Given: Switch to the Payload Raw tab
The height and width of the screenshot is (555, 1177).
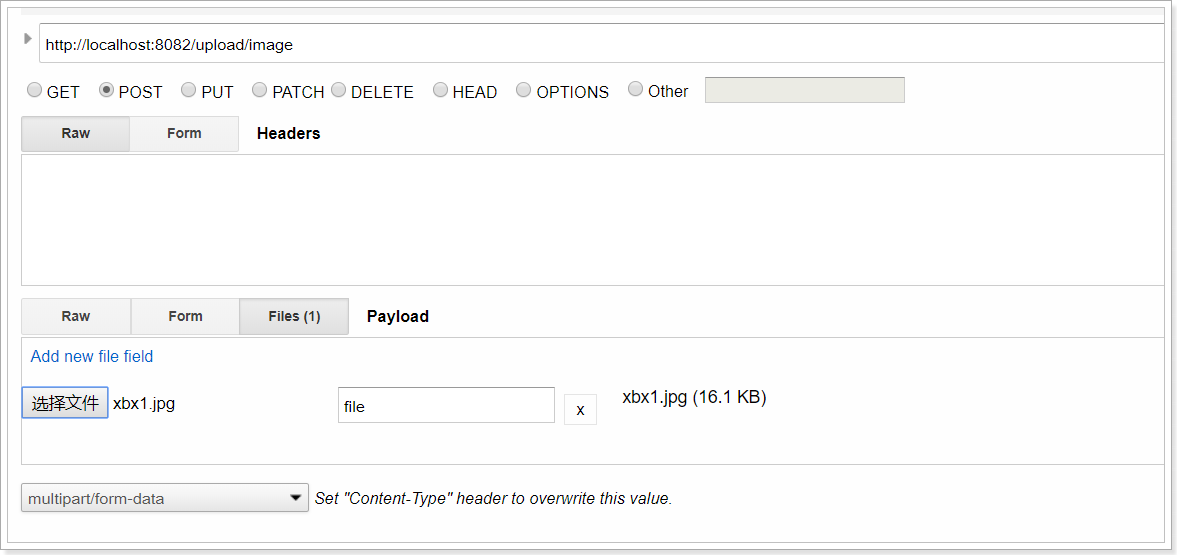Looking at the screenshot, I should point(76,316).
